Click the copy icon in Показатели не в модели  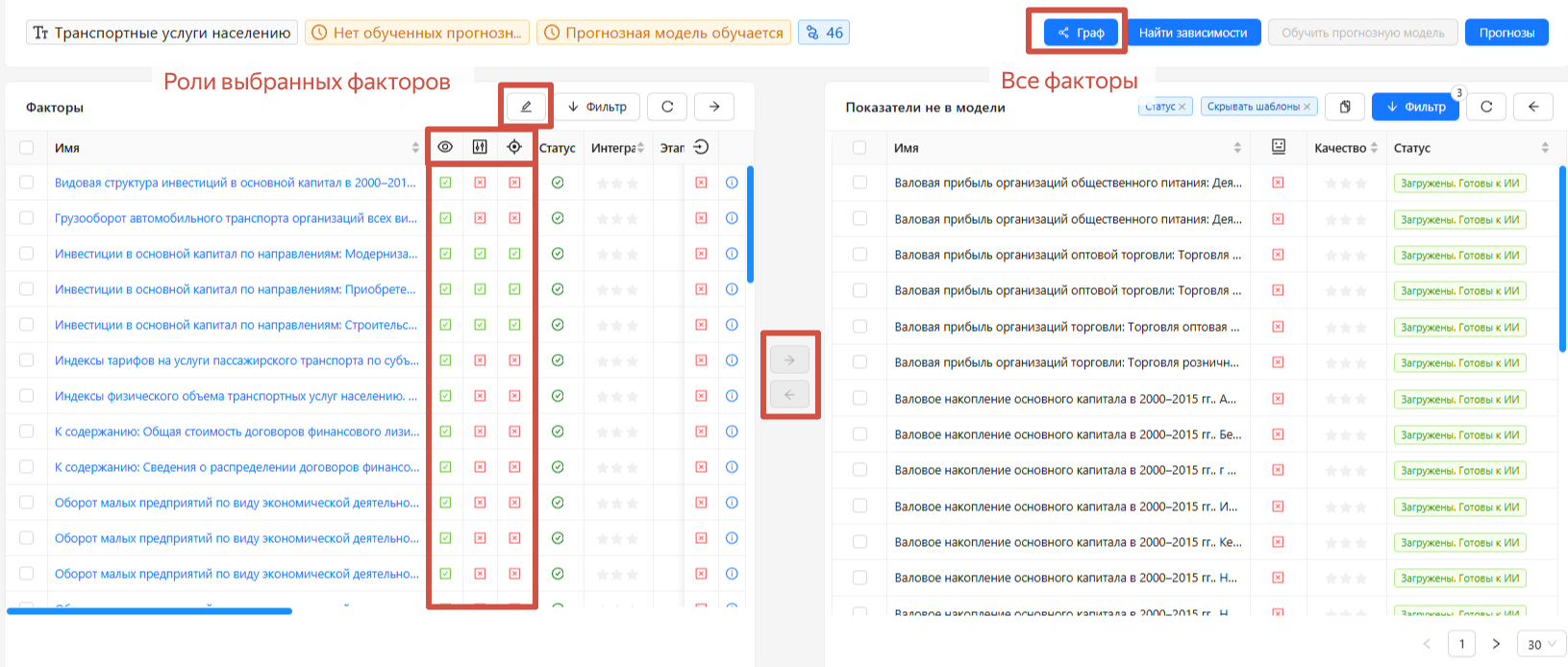[x=1344, y=107]
